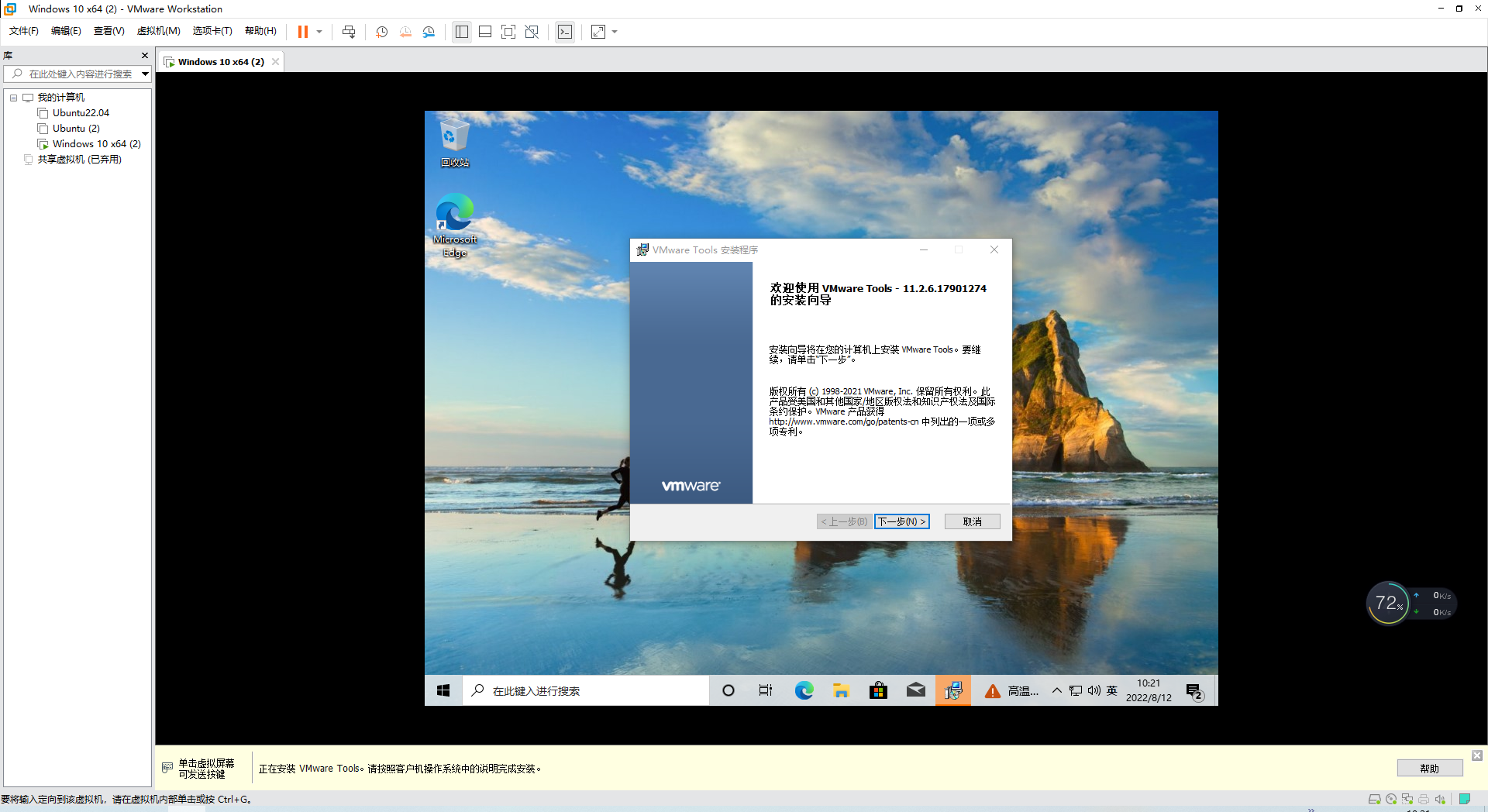Click 取消 in VMware Tools installer
The image size is (1488, 812).
click(x=973, y=522)
